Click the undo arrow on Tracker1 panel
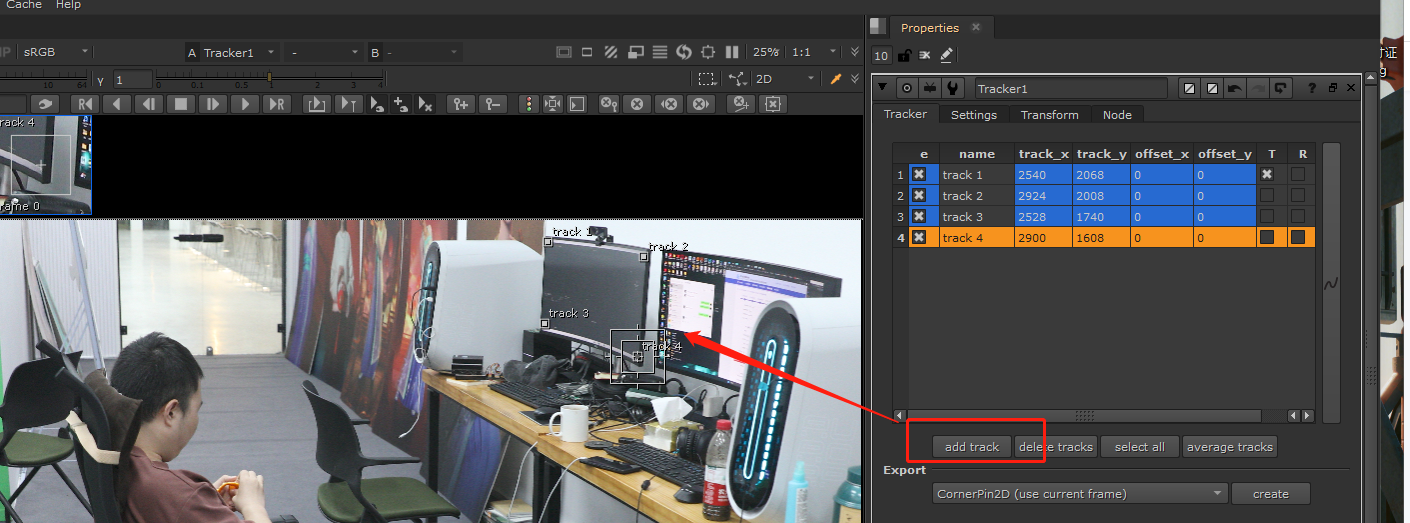Viewport: 1410px width, 523px height. [x=1235, y=88]
